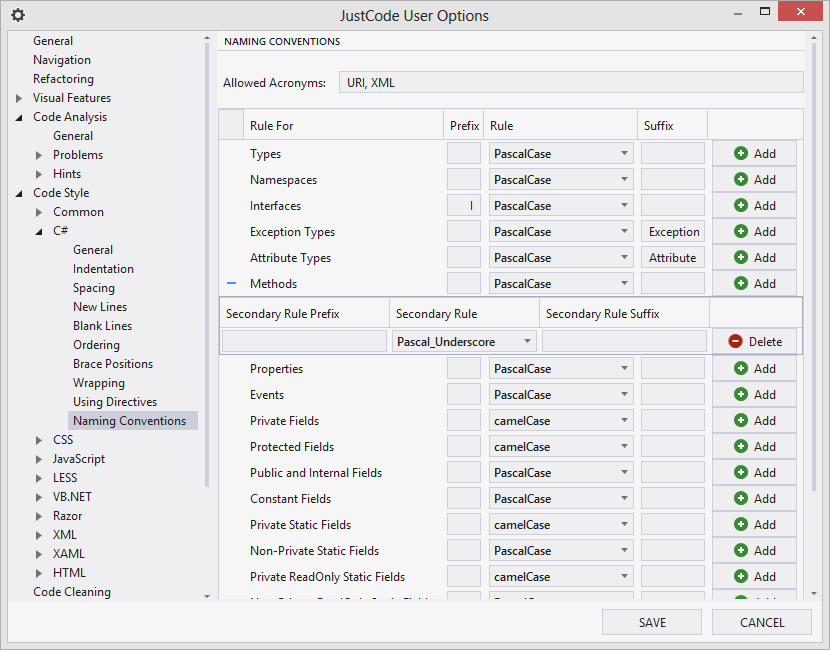Click the SAVE button
The height and width of the screenshot is (650, 830).
pos(652,622)
